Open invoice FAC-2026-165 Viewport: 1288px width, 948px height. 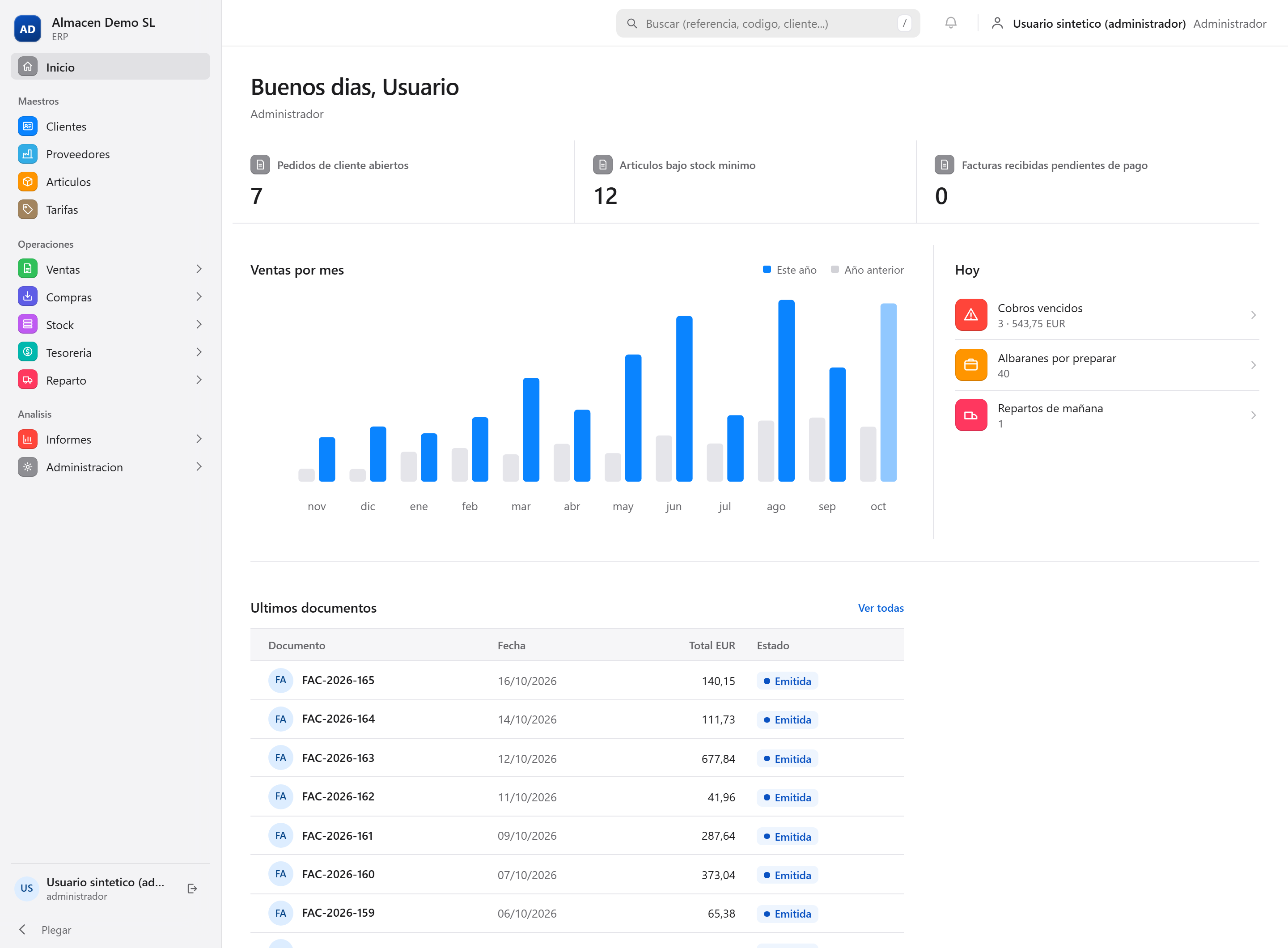pyautogui.click(x=338, y=680)
